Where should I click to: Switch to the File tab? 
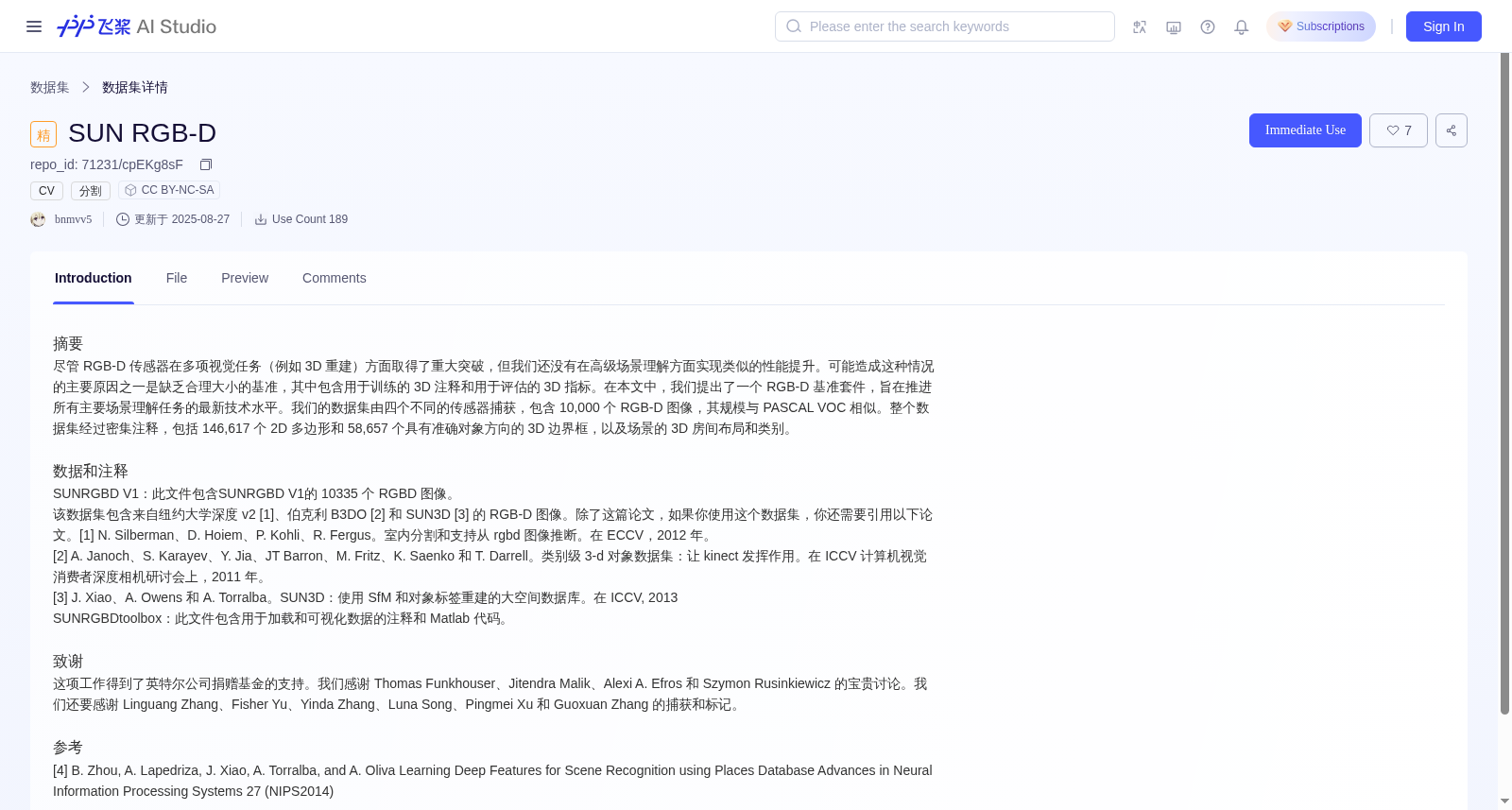point(177,278)
